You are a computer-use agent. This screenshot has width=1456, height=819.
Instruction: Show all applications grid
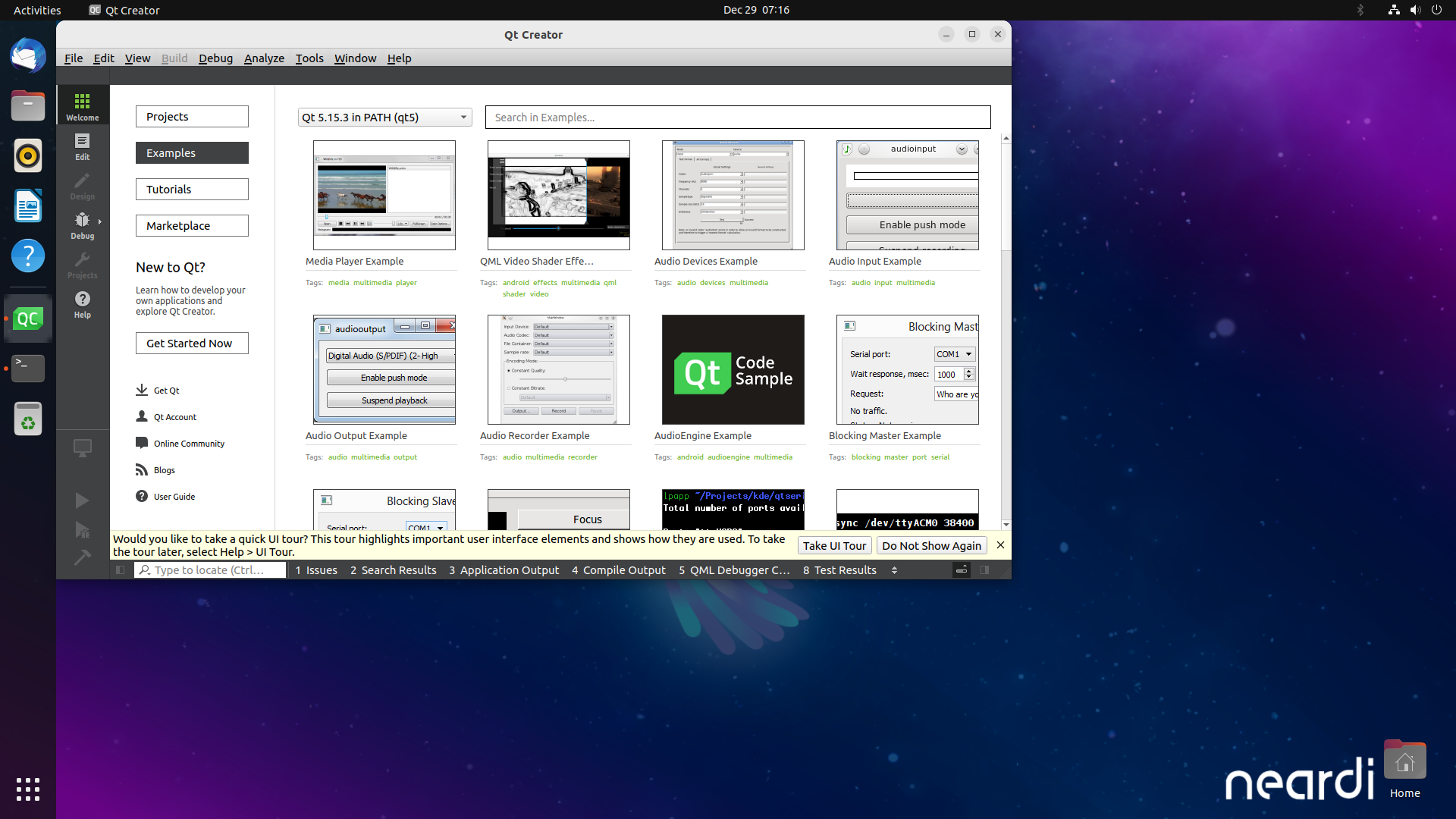click(28, 789)
